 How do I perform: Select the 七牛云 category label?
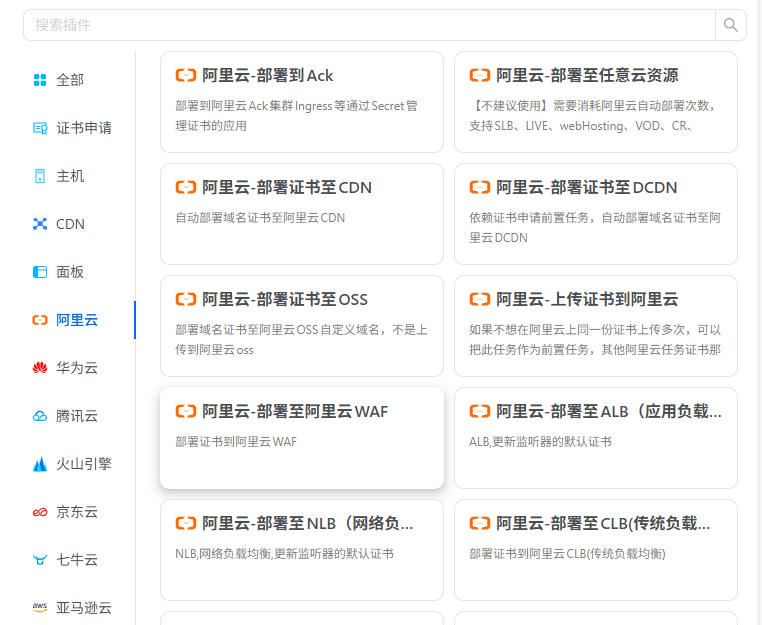(x=77, y=560)
